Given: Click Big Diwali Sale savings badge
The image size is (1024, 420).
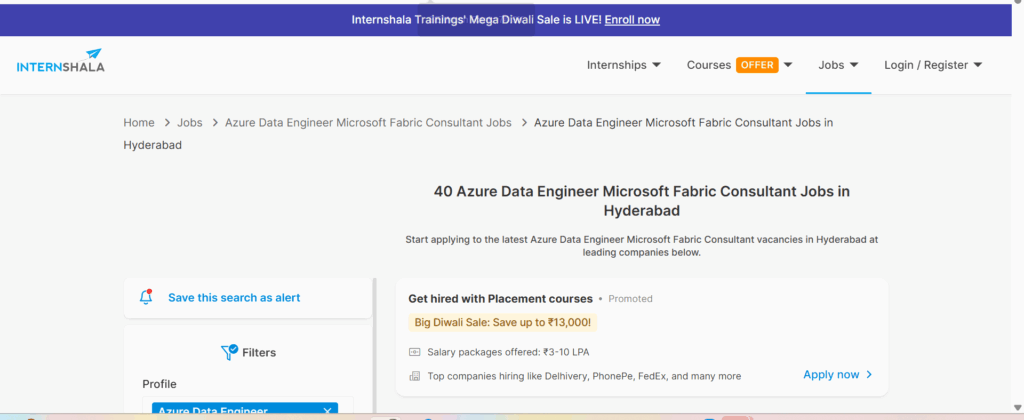Looking at the screenshot, I should tap(502, 322).
